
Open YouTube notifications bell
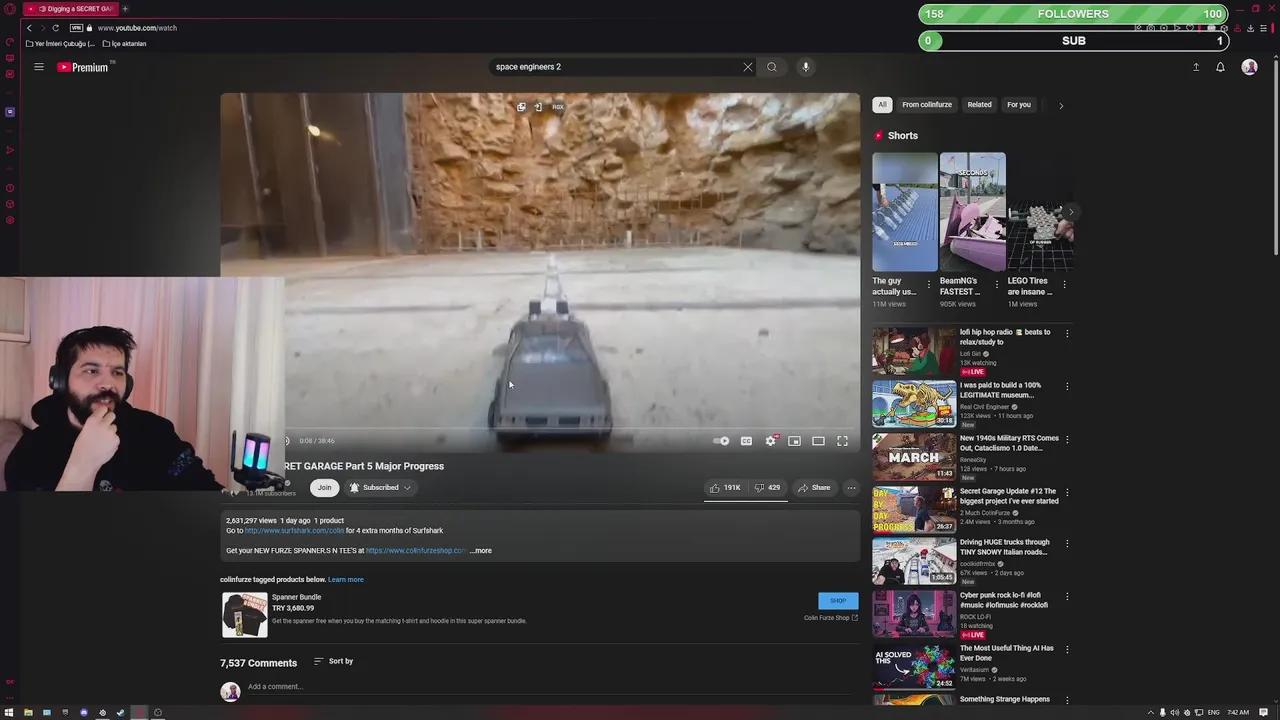point(1220,66)
